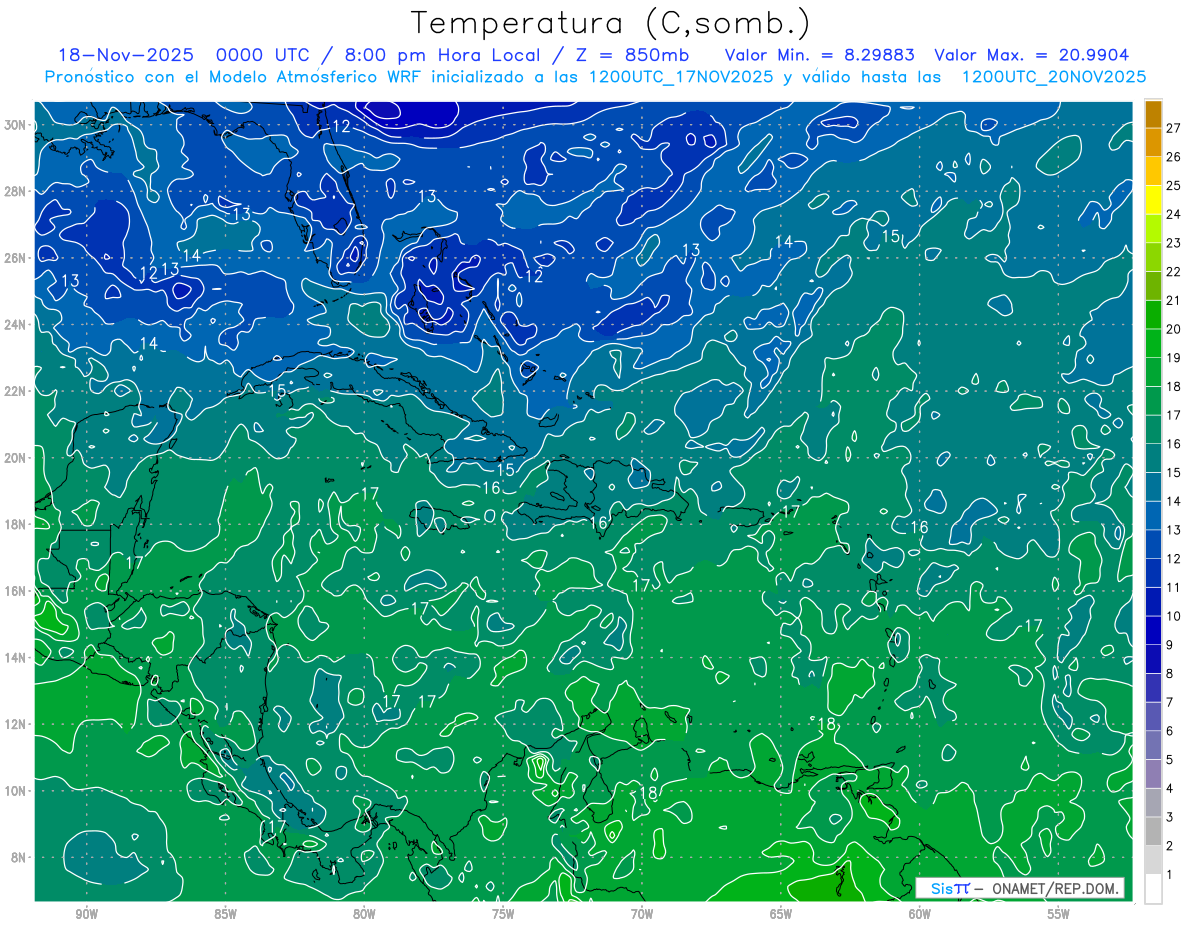Click the colorbar scale label 11
The height and width of the screenshot is (927, 1200).
[1174, 588]
